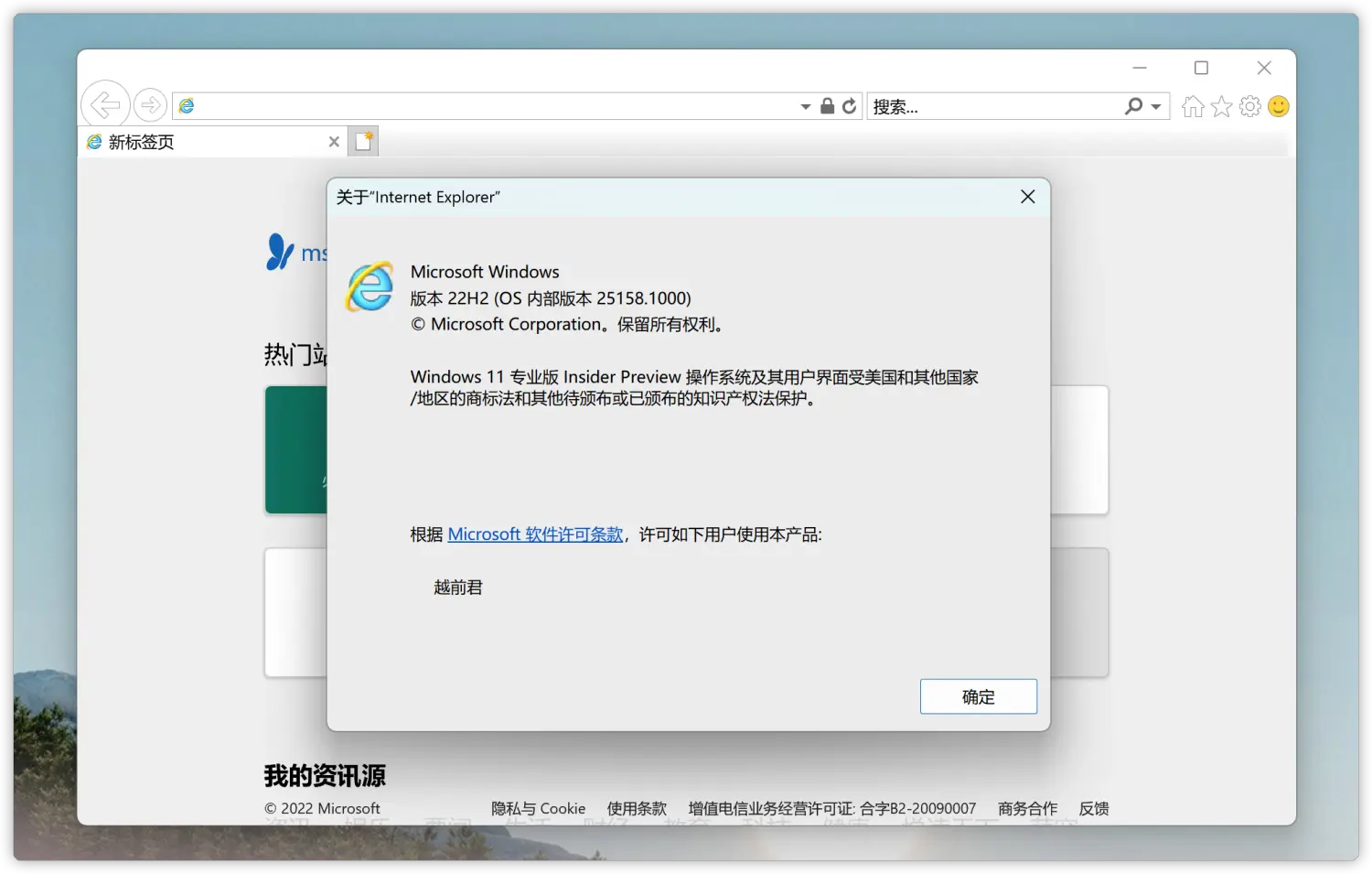The height and width of the screenshot is (874, 1372).
Task: Open Favorites with the star icon
Action: (1222, 106)
